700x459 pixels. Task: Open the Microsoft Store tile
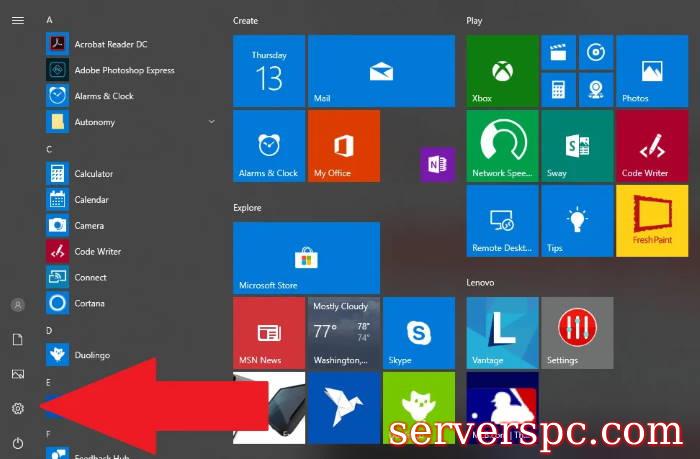click(x=306, y=258)
